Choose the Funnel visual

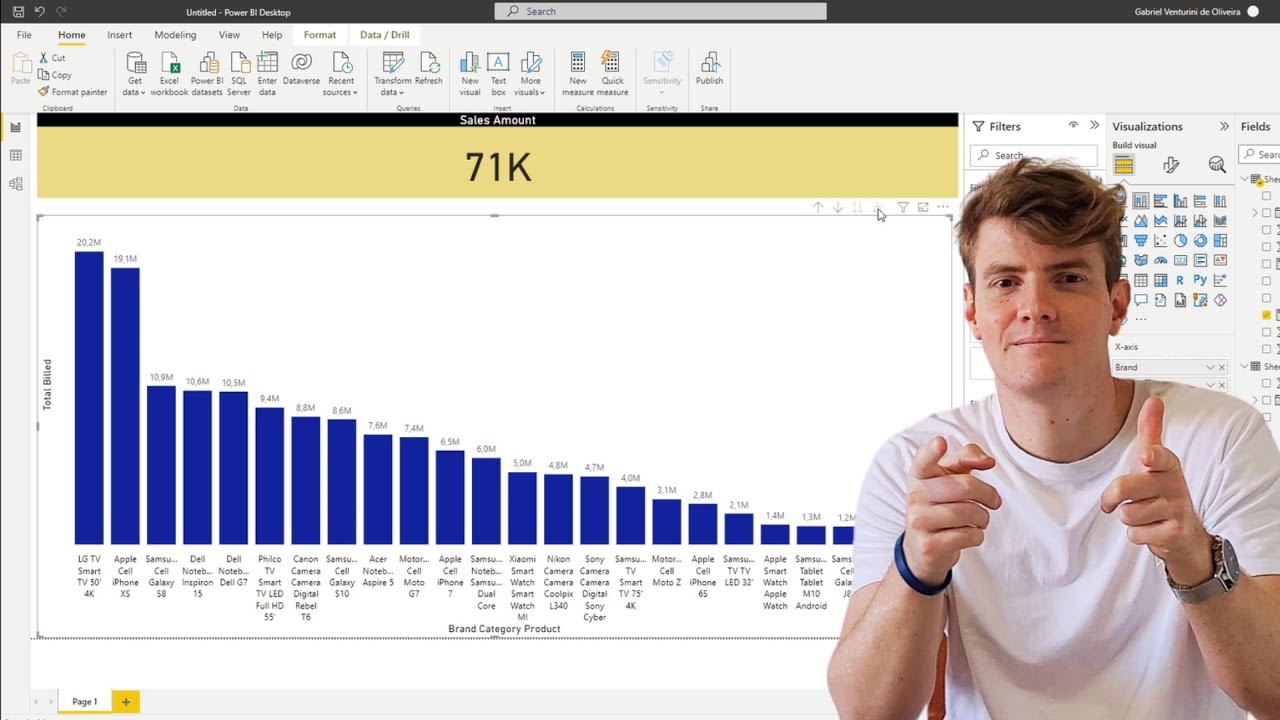pos(1140,241)
